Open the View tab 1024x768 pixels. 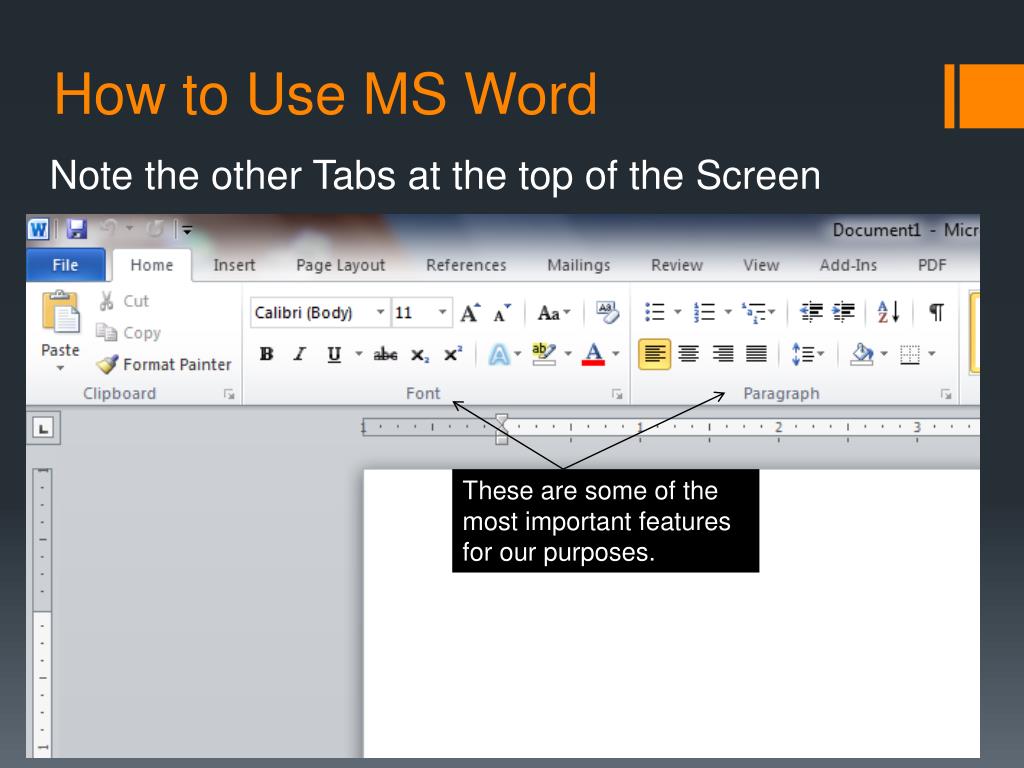[x=761, y=265]
